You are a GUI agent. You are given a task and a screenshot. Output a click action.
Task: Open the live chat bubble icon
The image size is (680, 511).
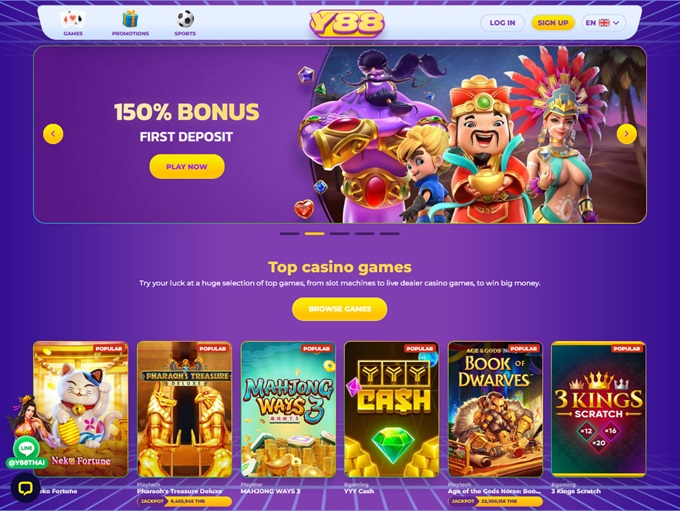coord(26,488)
